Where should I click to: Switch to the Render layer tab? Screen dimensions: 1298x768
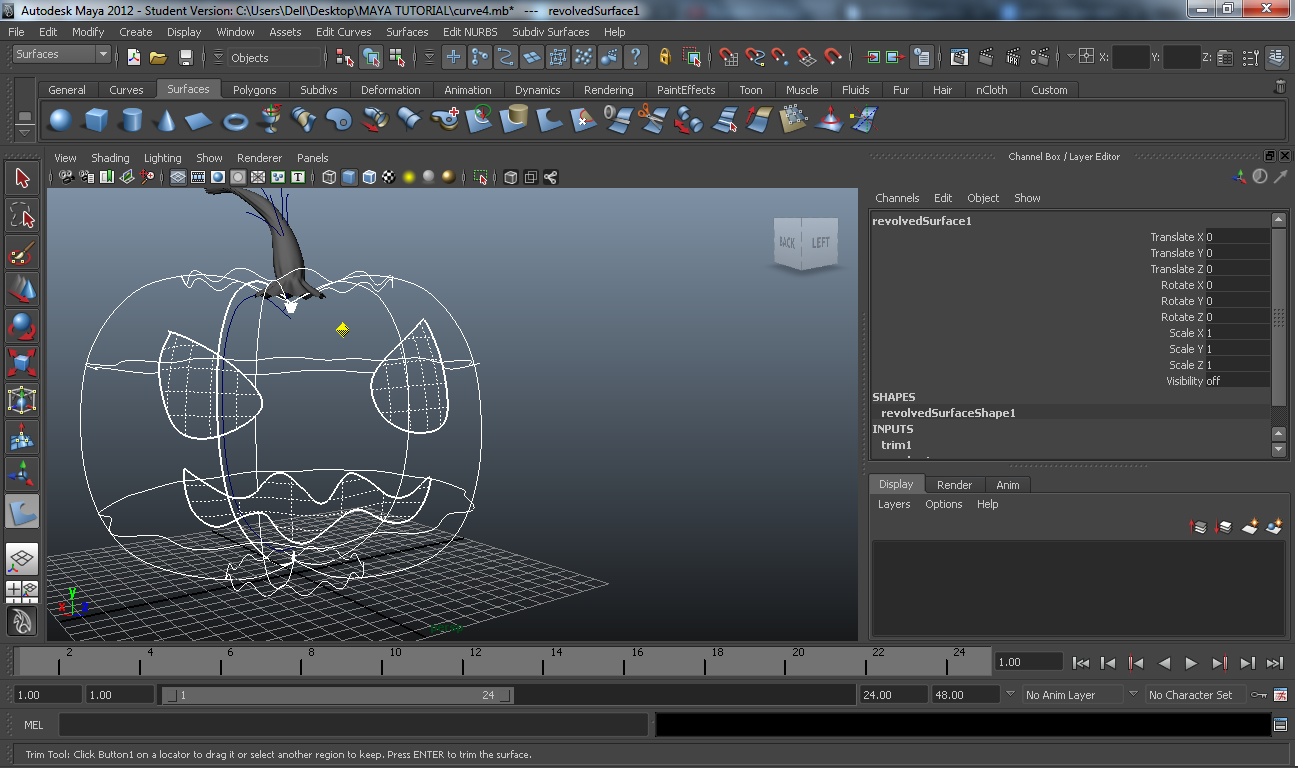click(954, 485)
